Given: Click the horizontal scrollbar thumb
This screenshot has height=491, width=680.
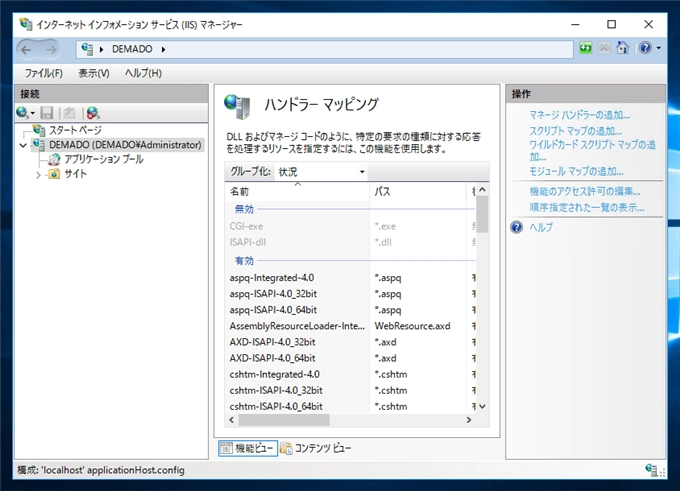Looking at the screenshot, I should [284, 420].
